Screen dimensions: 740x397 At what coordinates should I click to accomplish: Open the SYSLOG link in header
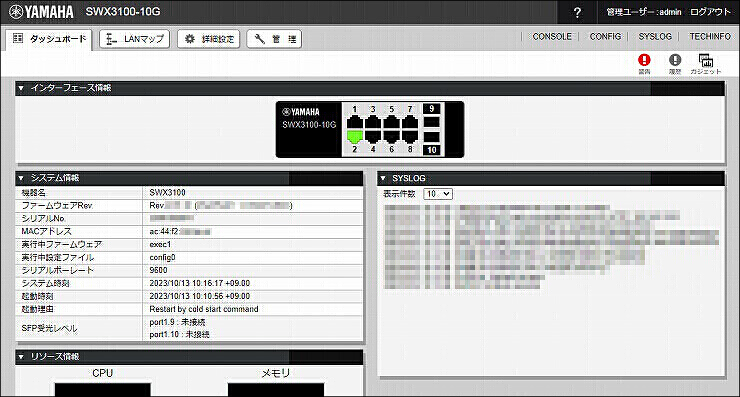[655, 36]
